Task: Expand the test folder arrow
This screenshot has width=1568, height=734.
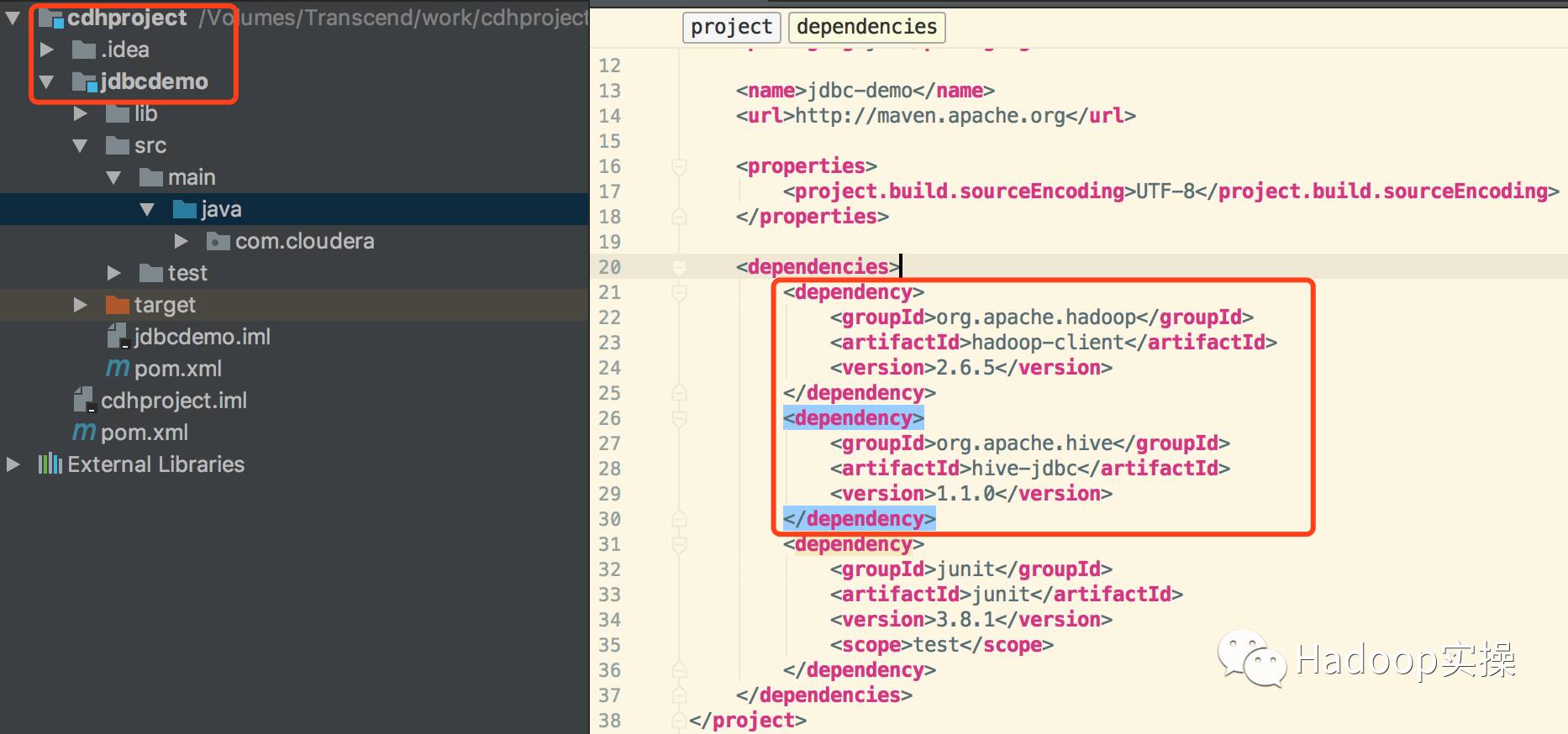Action: point(113,273)
